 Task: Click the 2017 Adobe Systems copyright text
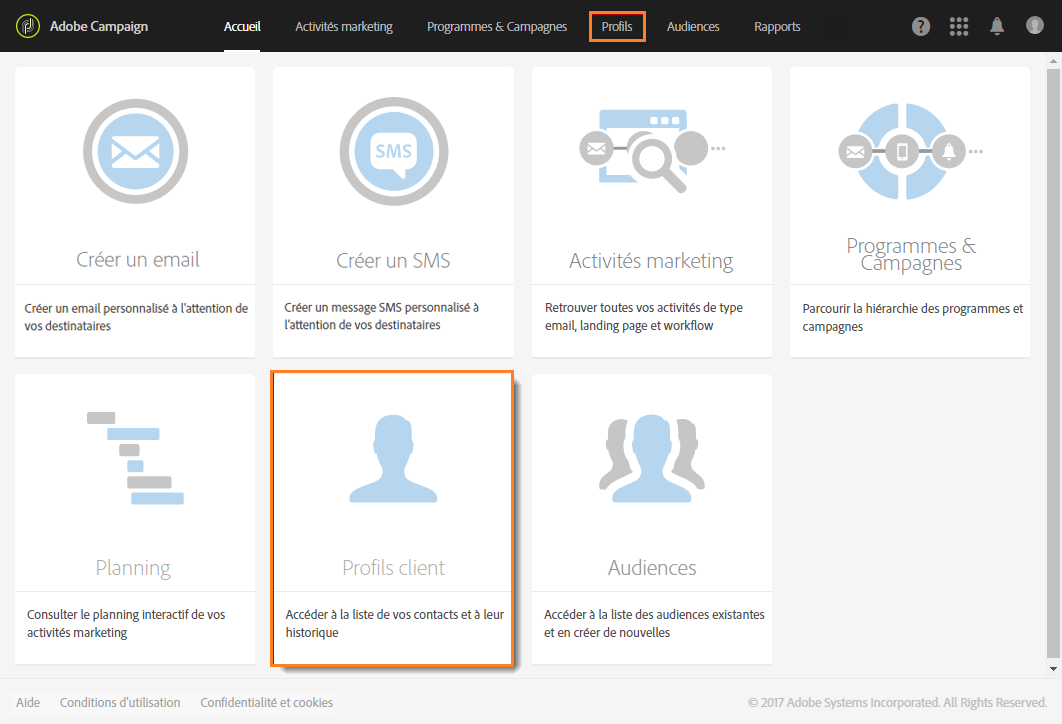[897, 702]
